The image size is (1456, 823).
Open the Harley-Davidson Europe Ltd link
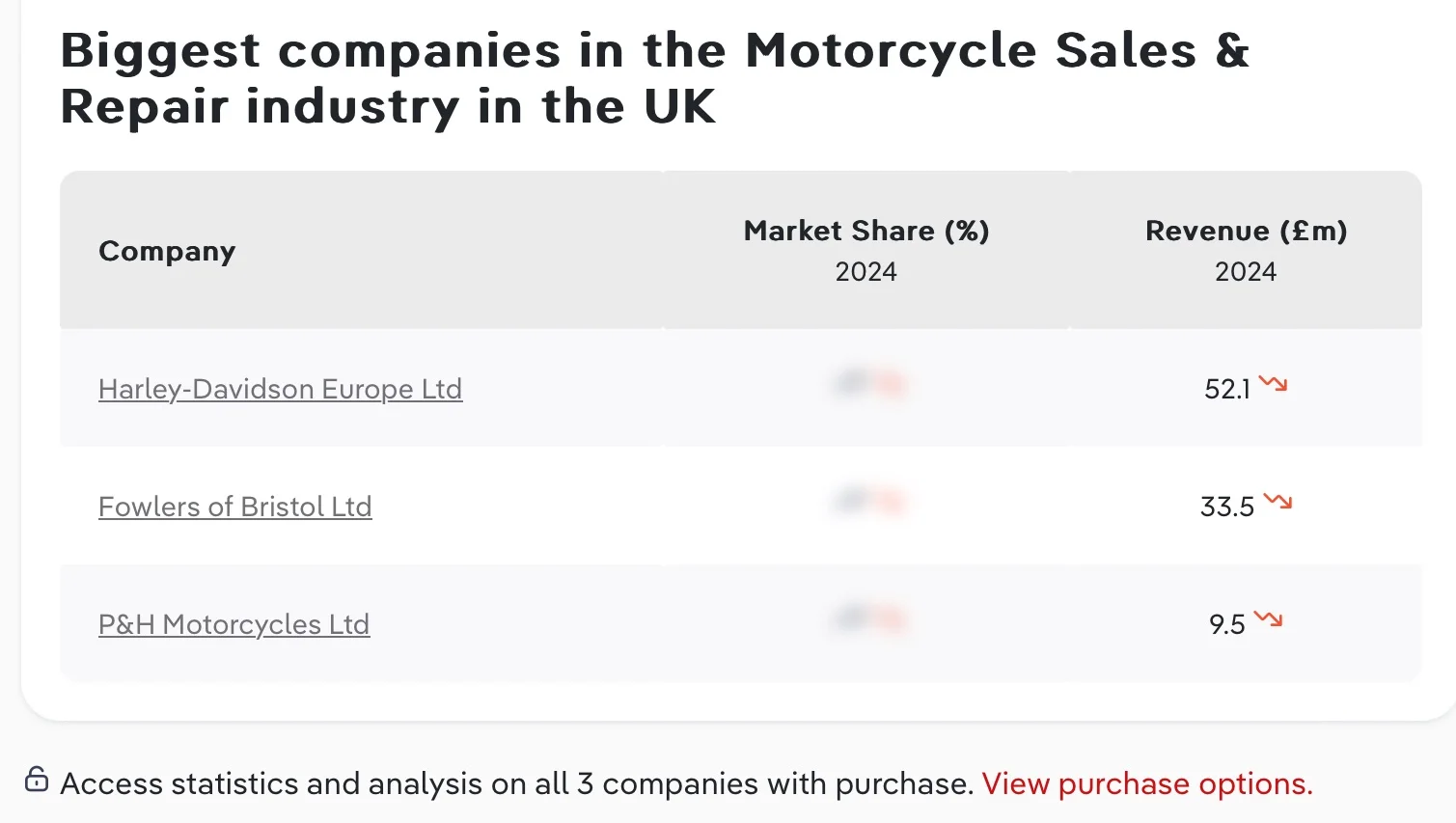click(x=280, y=389)
